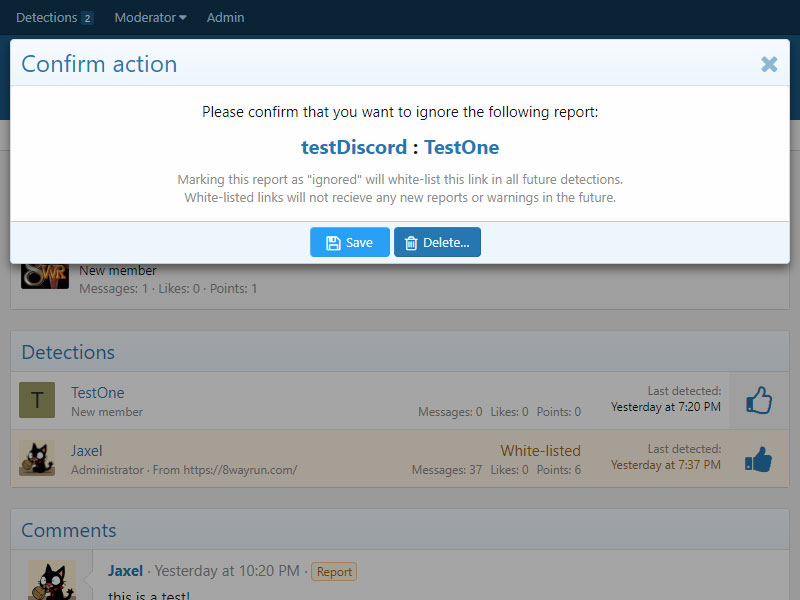Screen dimensions: 800x600
Task: Click the Detections count badge
Action: pyautogui.click(x=87, y=18)
